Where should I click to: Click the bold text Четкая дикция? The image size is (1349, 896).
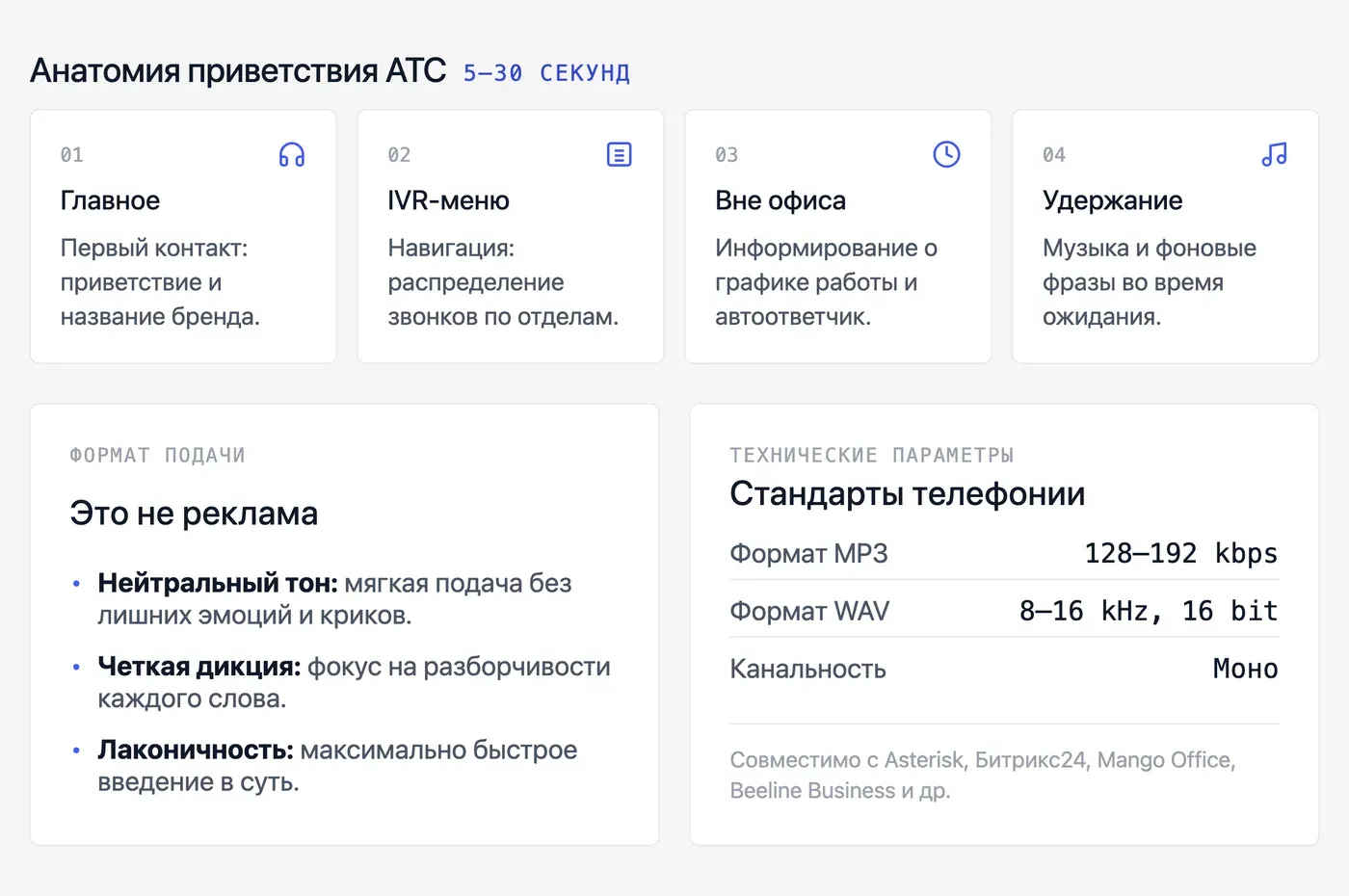[x=199, y=667]
